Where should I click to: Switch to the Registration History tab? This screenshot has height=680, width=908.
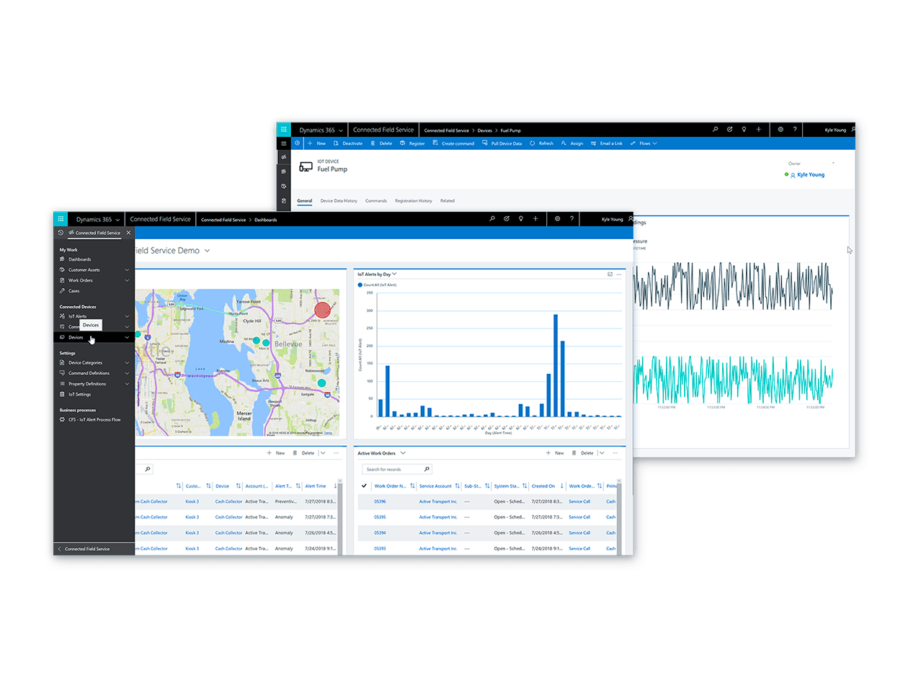point(413,201)
